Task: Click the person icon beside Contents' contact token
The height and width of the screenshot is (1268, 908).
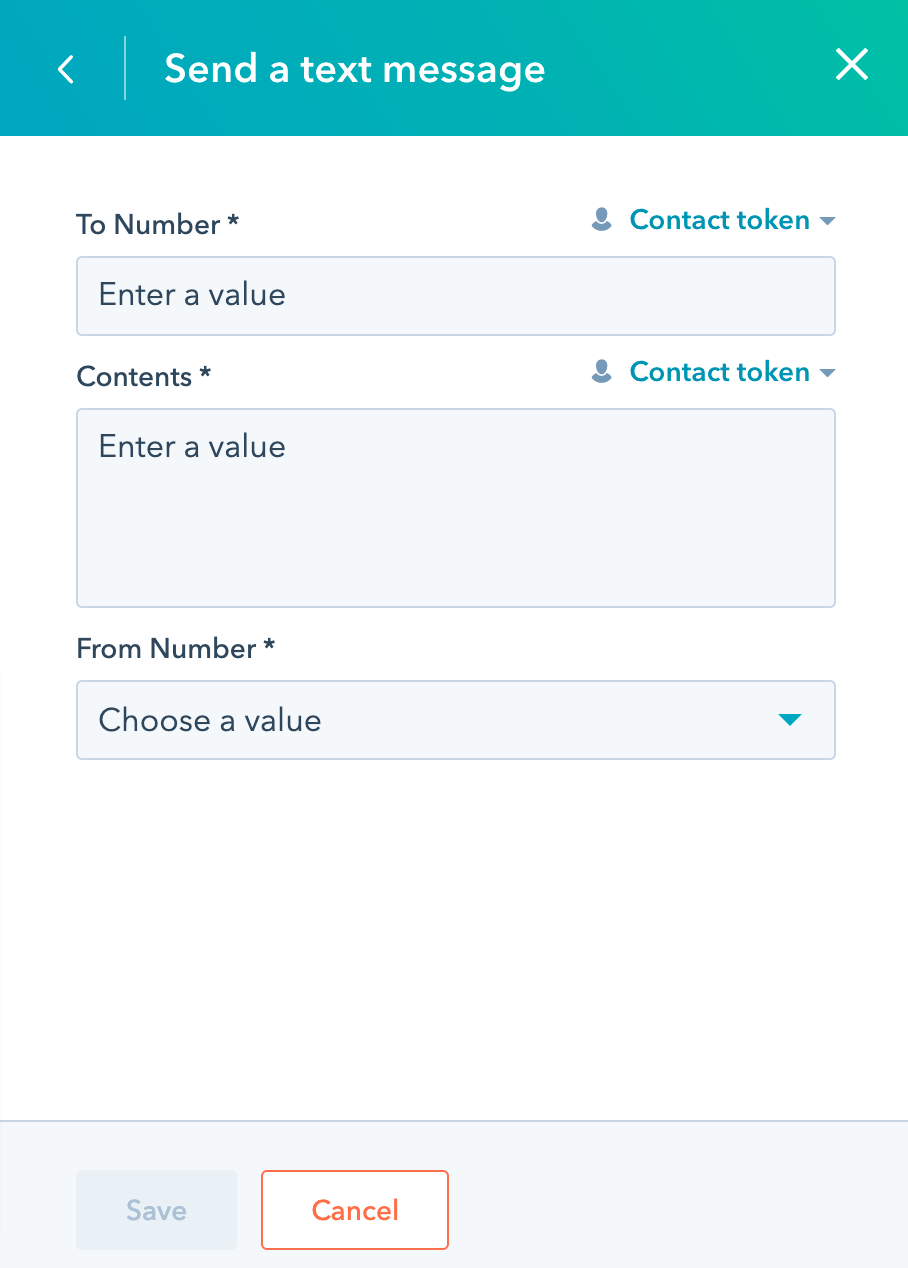Action: click(x=602, y=372)
